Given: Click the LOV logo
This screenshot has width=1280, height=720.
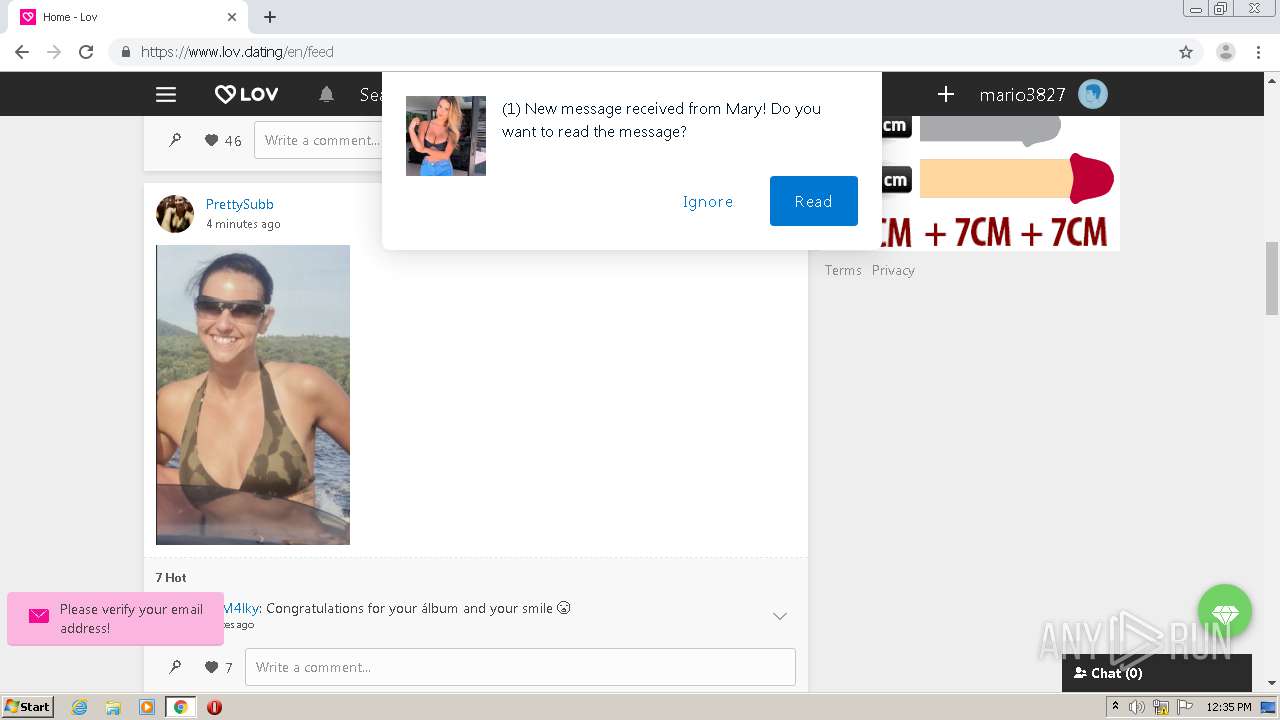Looking at the screenshot, I should point(247,94).
